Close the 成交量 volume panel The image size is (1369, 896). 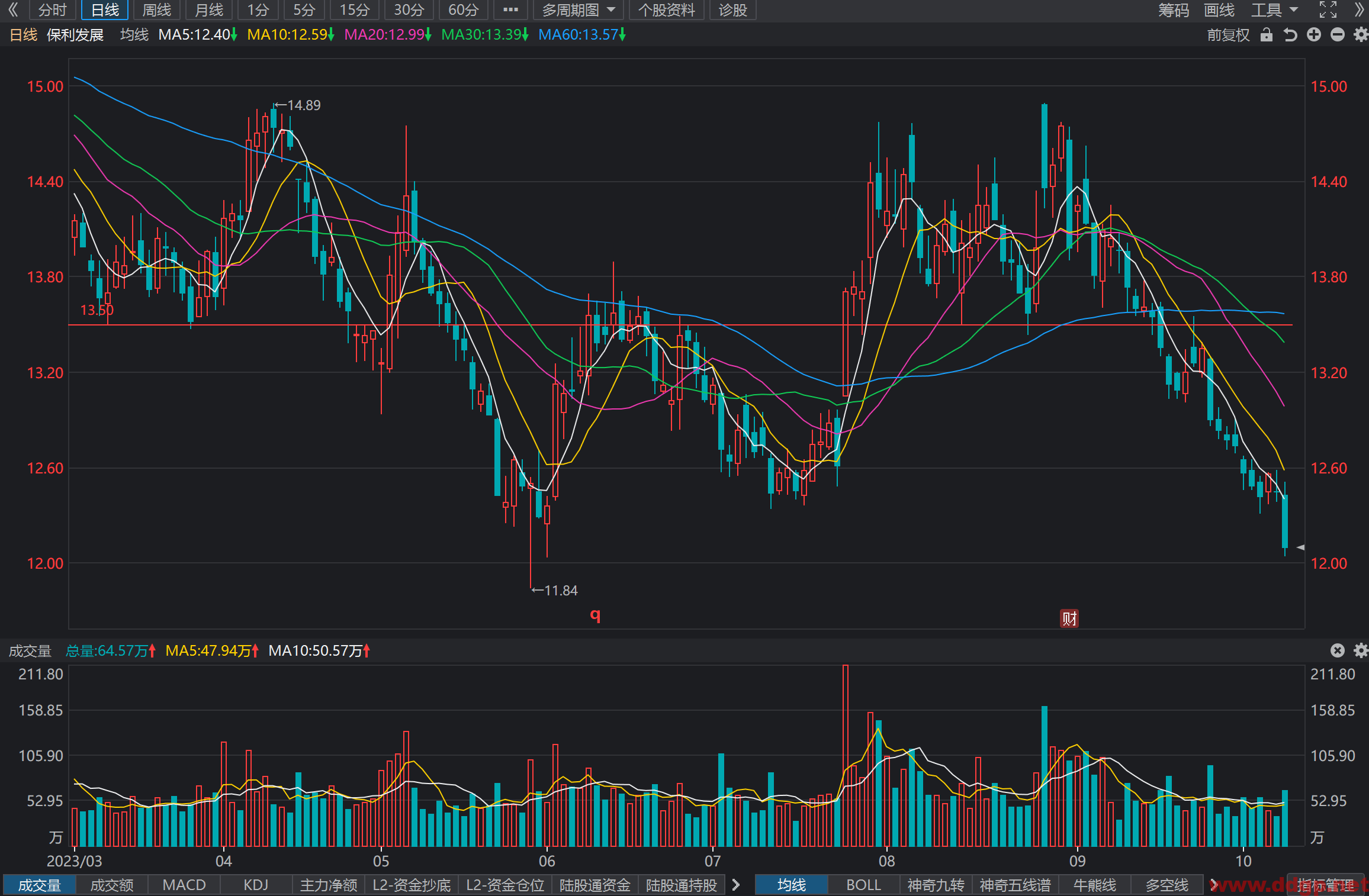1338,650
